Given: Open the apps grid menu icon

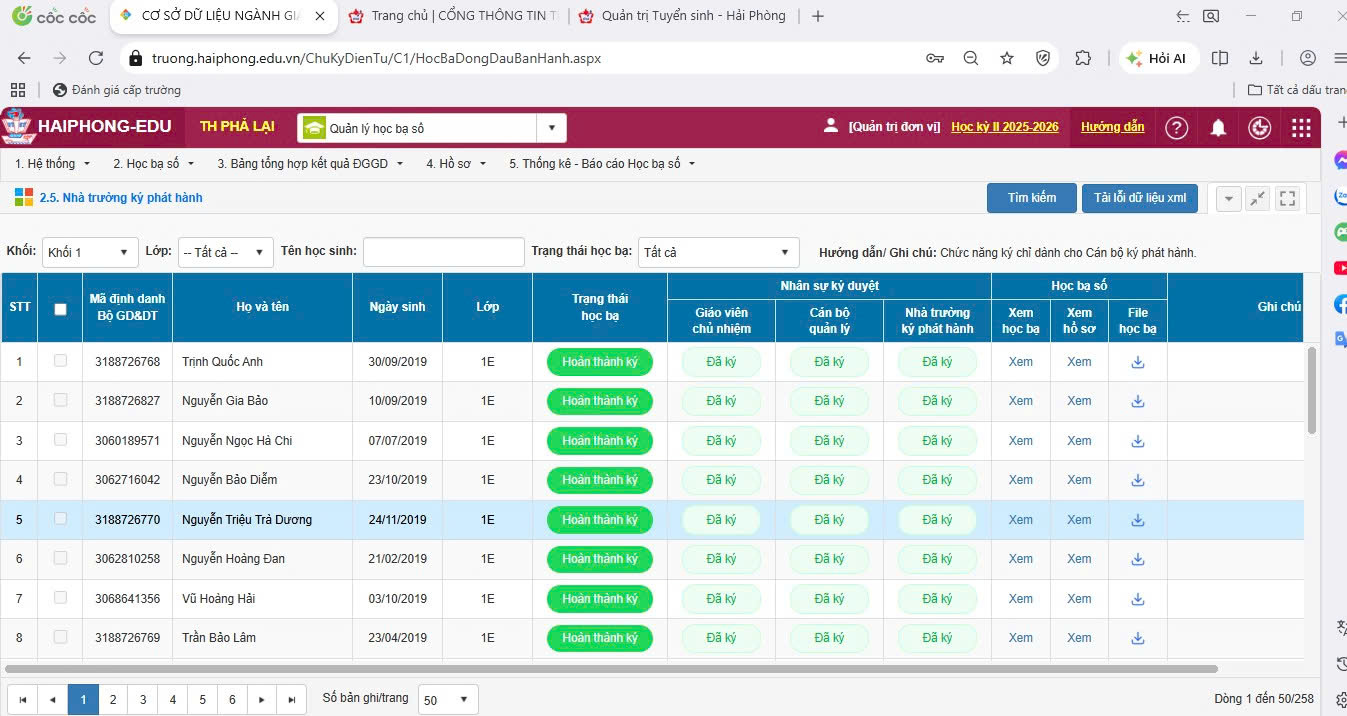Looking at the screenshot, I should pos(1301,128).
